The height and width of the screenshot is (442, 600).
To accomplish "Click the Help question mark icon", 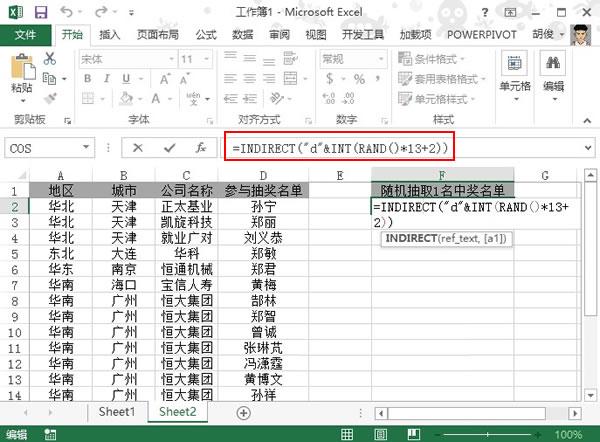I will click(x=485, y=12).
